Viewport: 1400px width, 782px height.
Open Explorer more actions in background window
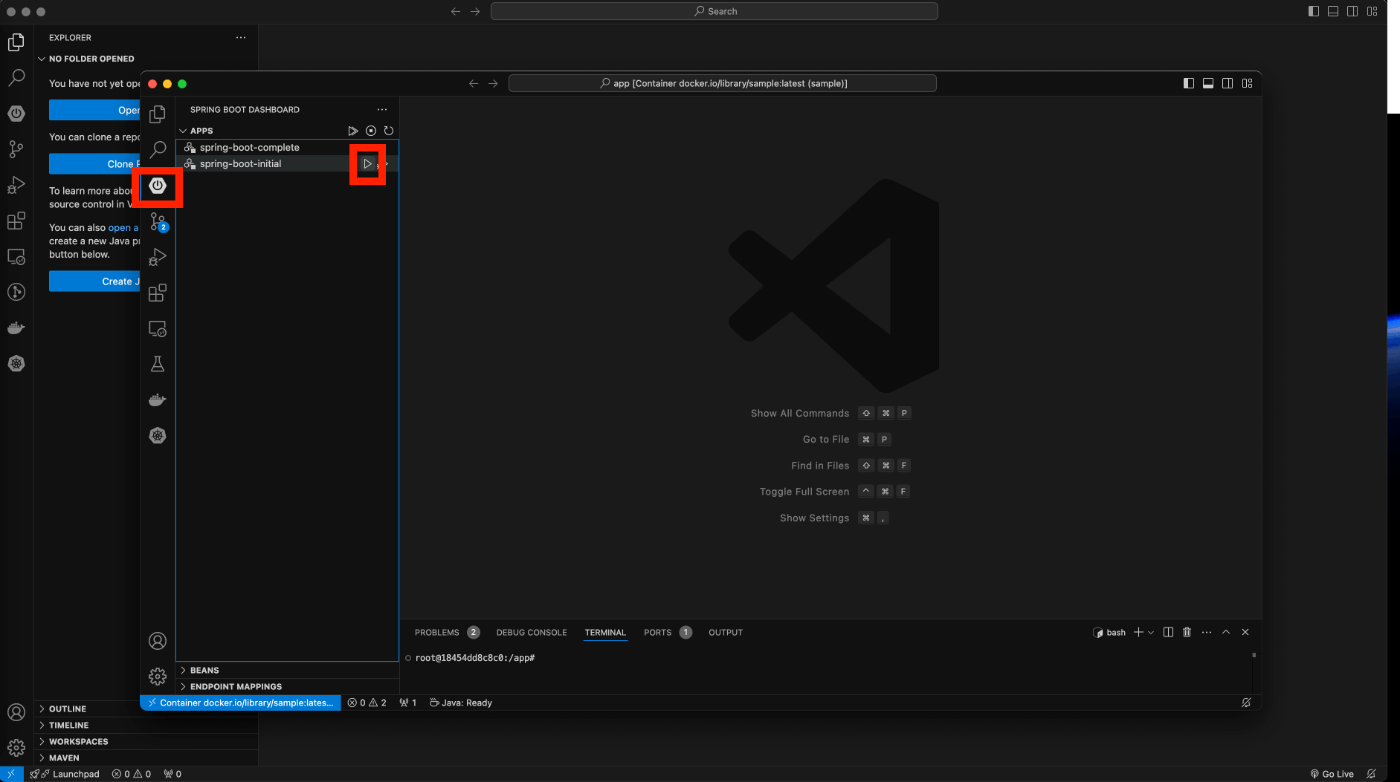[240, 38]
